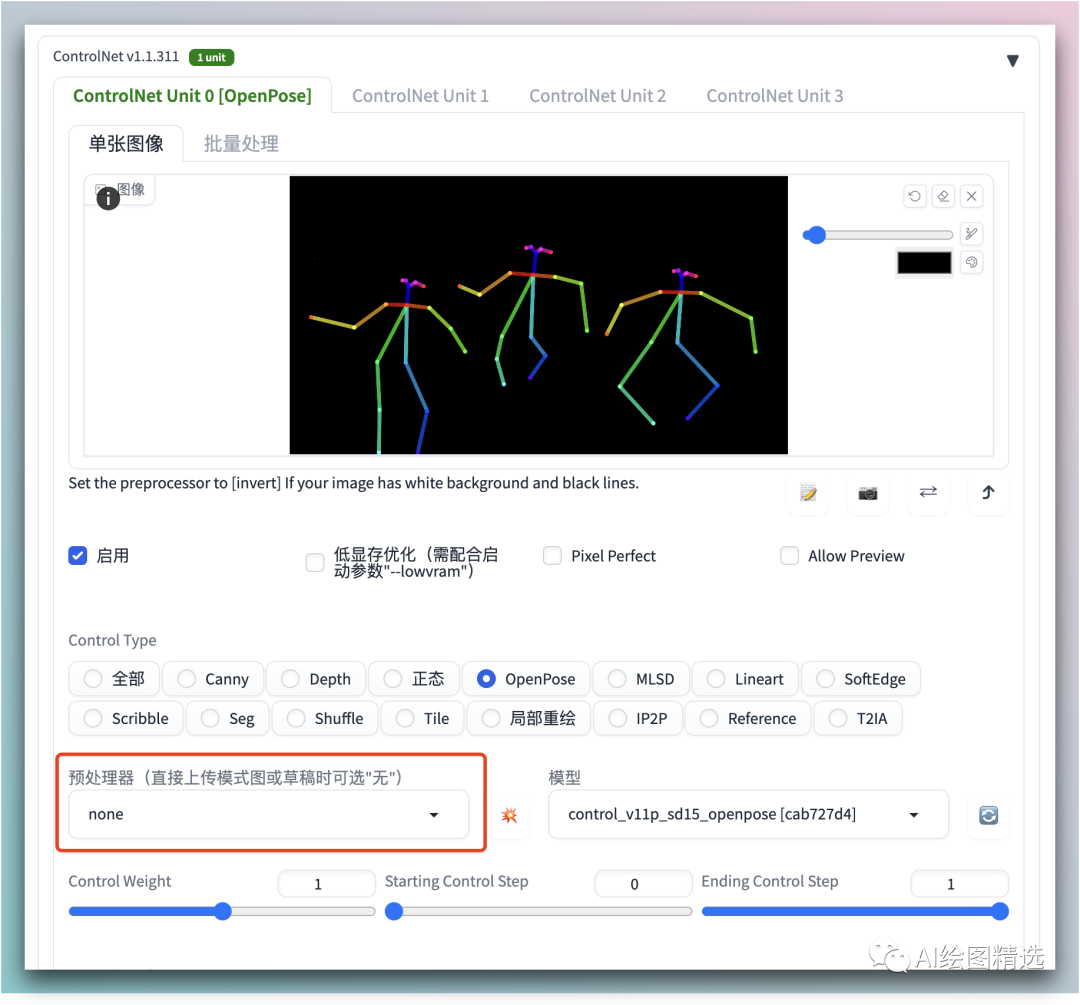Select the Depth control type
The height and width of the screenshot is (1005, 1080).
316,679
